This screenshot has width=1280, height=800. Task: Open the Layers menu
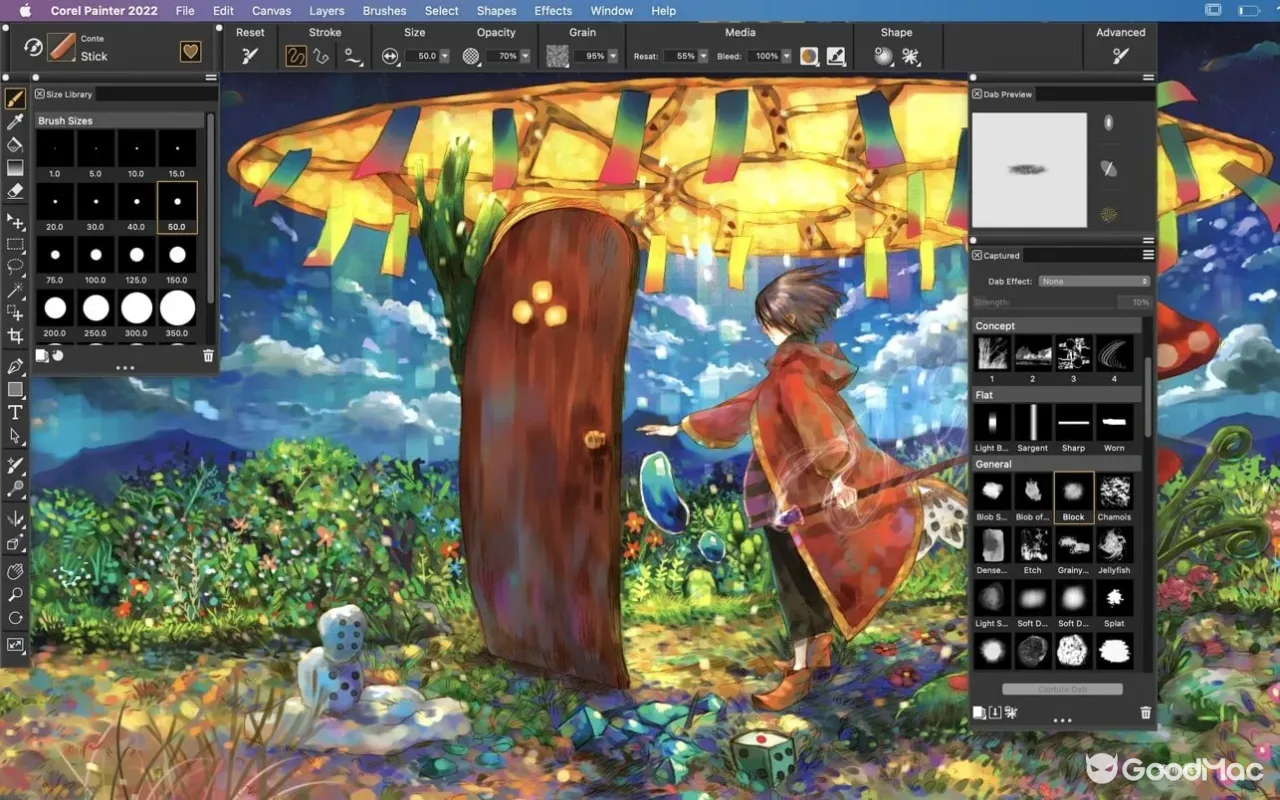[326, 11]
